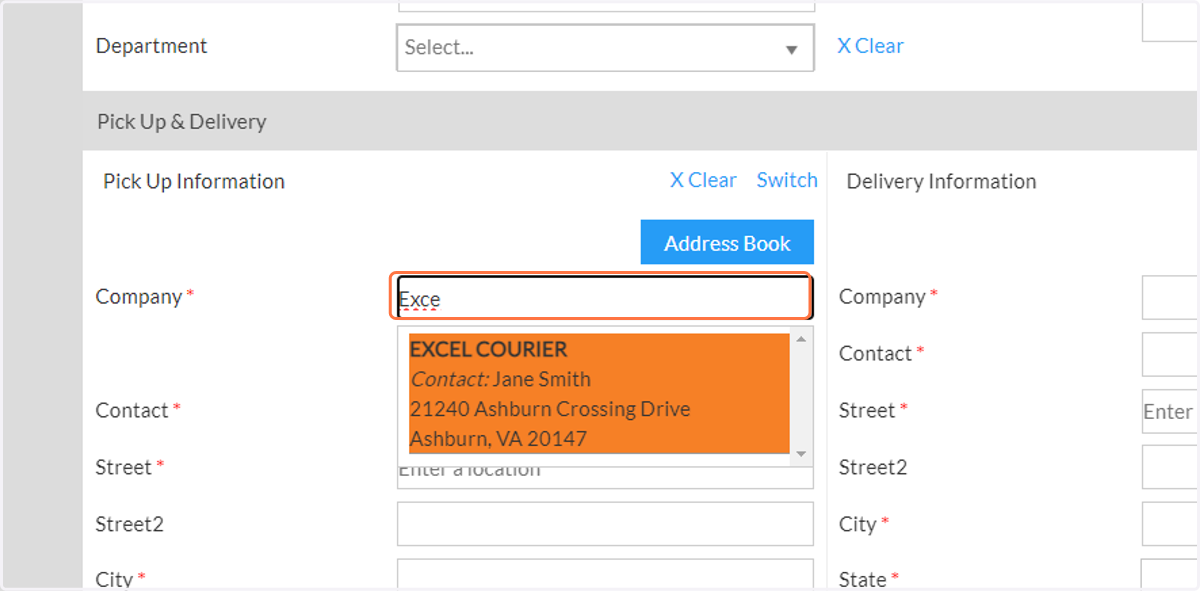Click the Delivery City field

[1170, 524]
